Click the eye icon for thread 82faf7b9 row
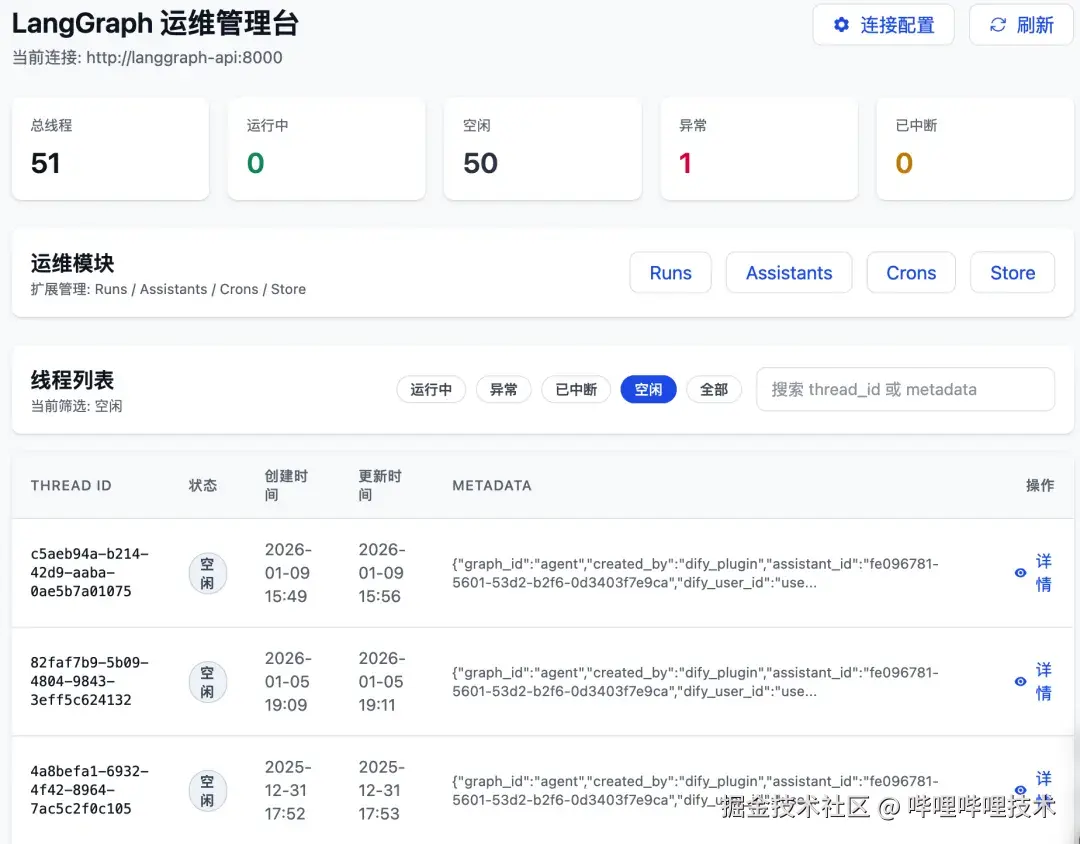Image resolution: width=1080 pixels, height=844 pixels. coord(1019,683)
